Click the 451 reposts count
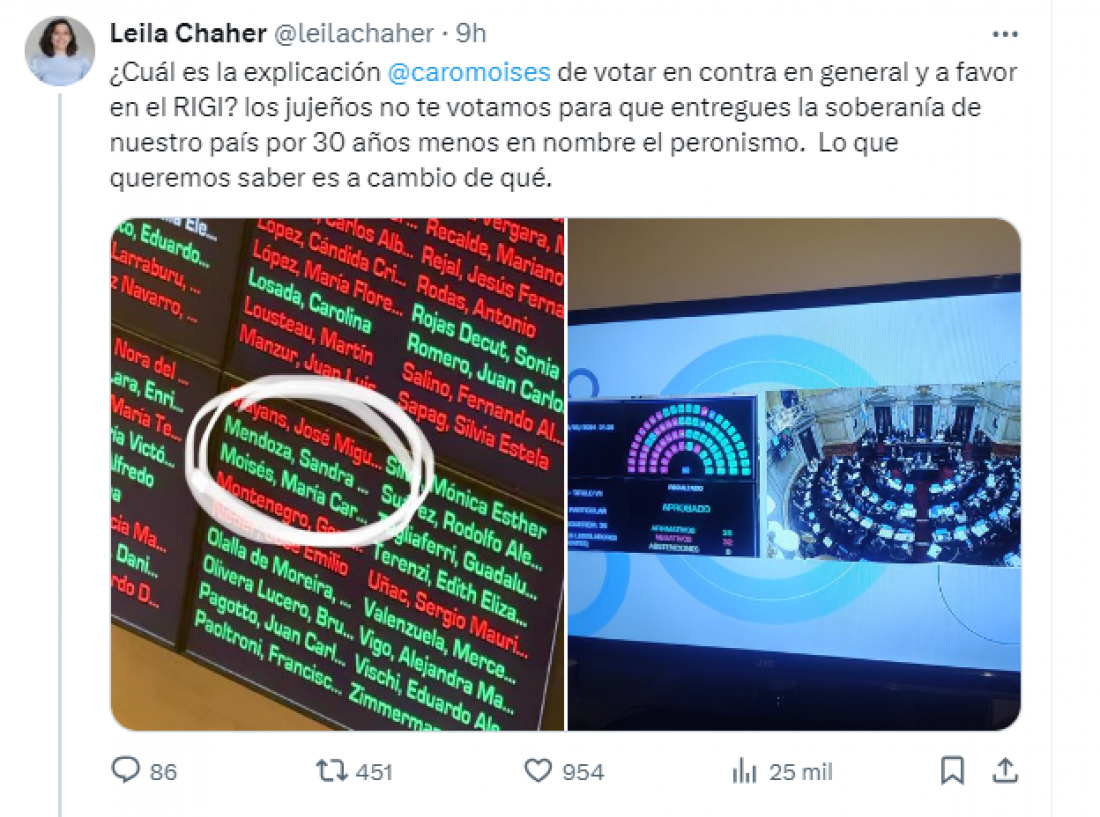The image size is (1100, 817). 374,772
